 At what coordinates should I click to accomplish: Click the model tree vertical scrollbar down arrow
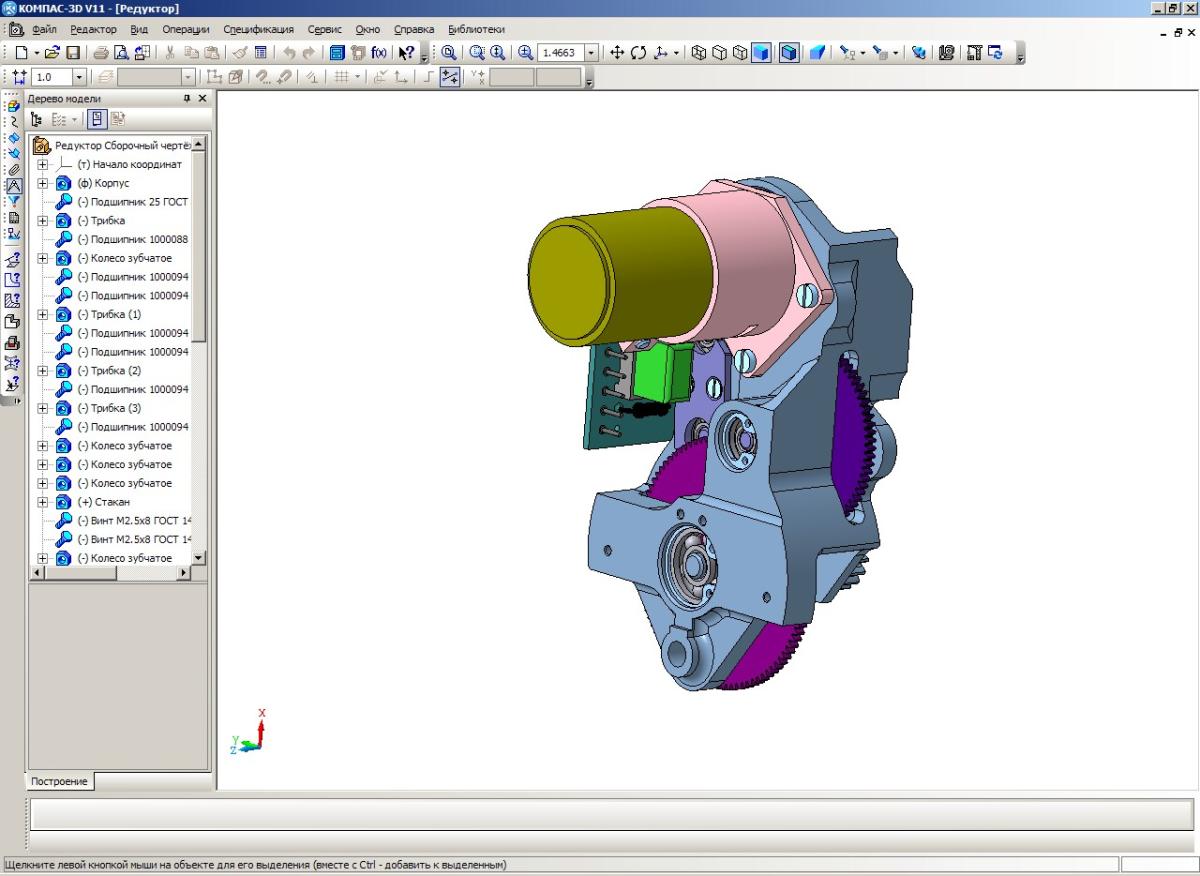point(198,557)
